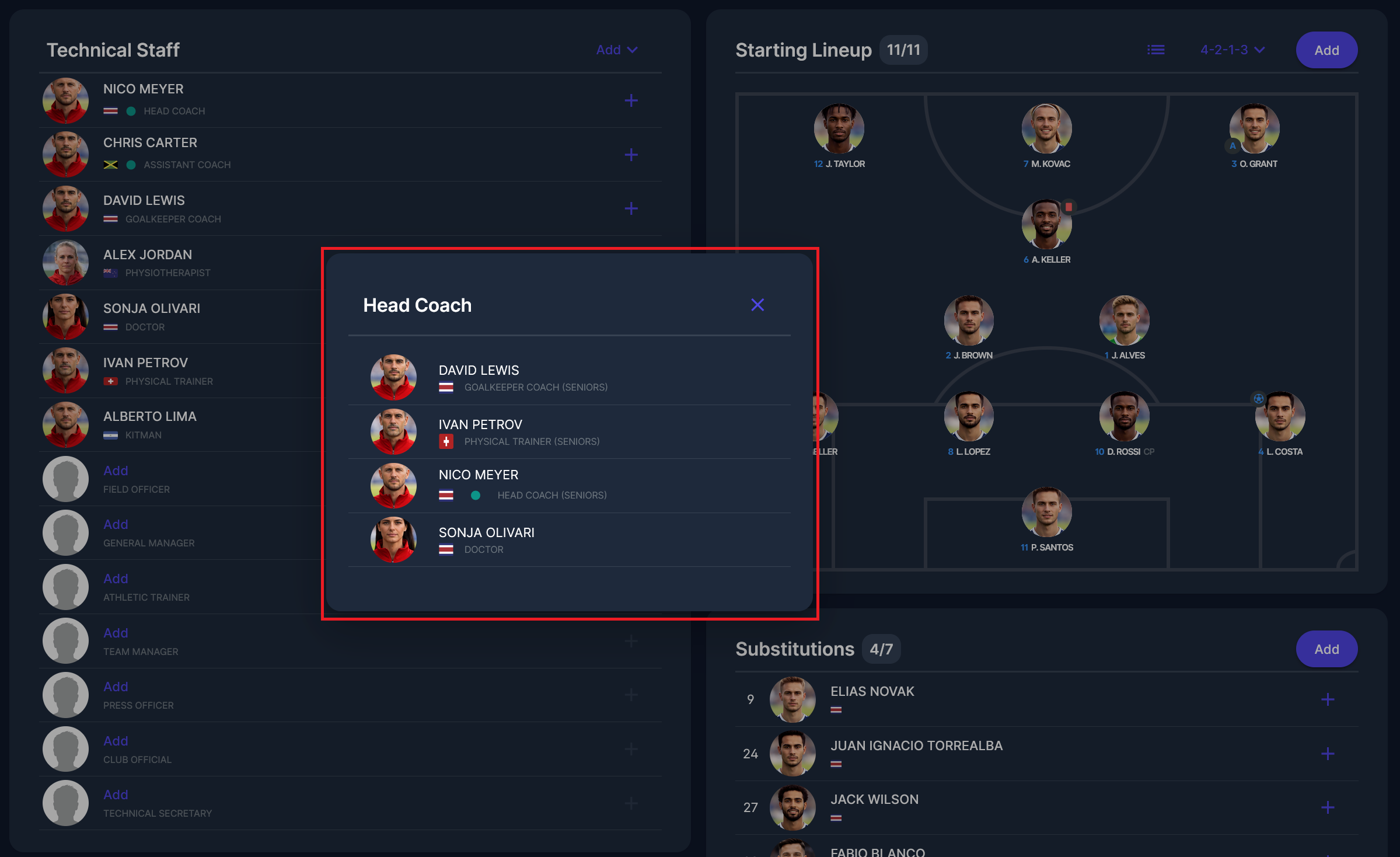
Task: Click the plus icon next to Juan Ignacio Torrealba
Action: pos(1328,754)
